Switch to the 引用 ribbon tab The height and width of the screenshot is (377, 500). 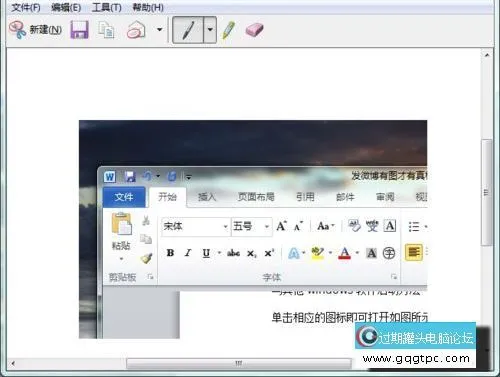click(x=305, y=197)
